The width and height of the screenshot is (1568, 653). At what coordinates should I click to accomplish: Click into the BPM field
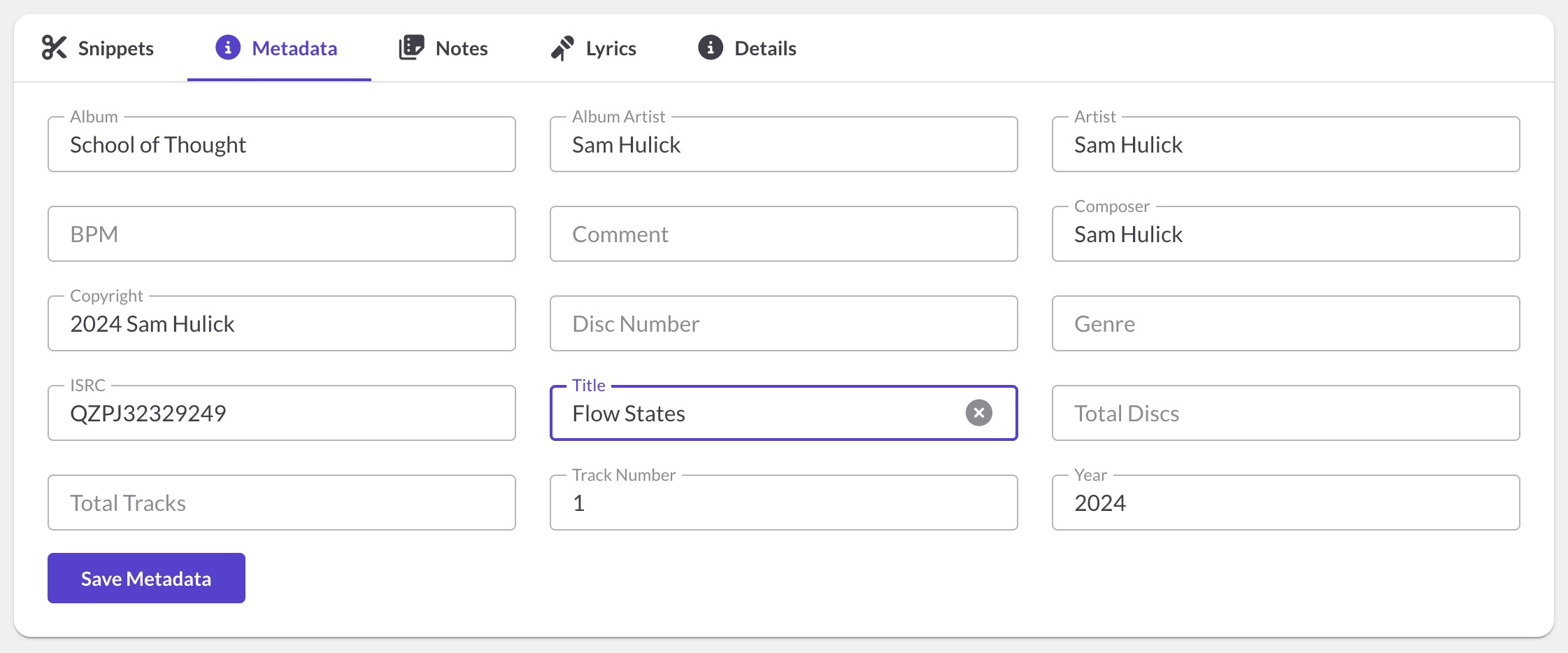click(x=281, y=234)
